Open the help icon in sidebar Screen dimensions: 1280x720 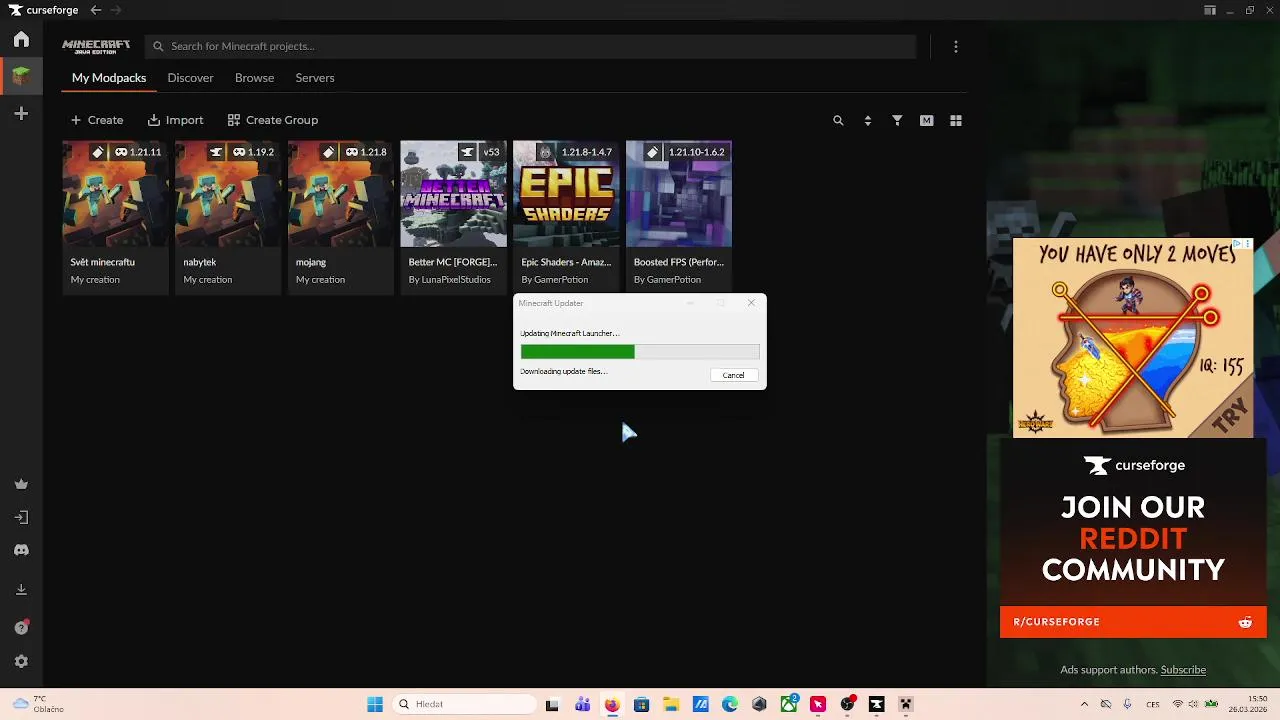click(x=21, y=628)
